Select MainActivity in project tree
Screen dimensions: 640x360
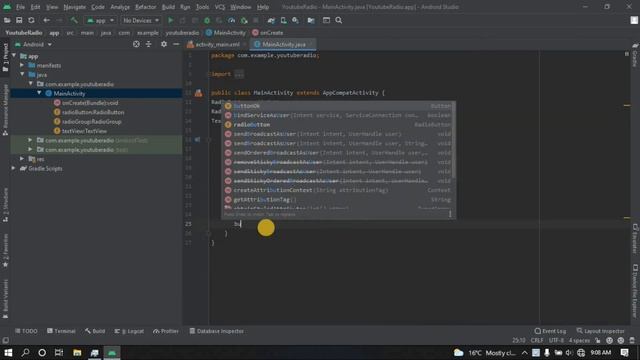click(69, 93)
